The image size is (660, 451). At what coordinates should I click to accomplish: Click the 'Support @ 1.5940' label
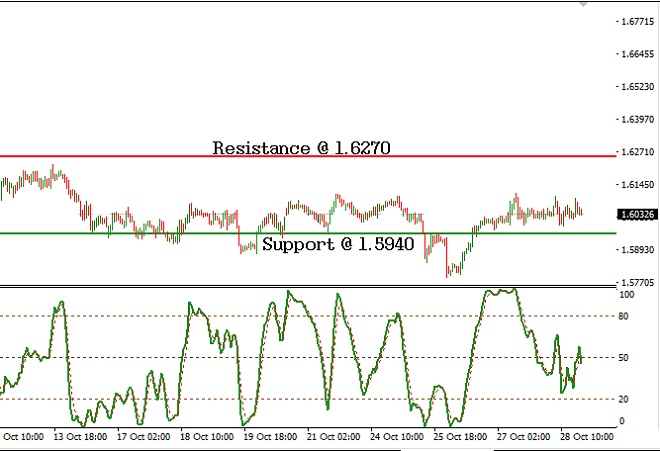pos(338,244)
